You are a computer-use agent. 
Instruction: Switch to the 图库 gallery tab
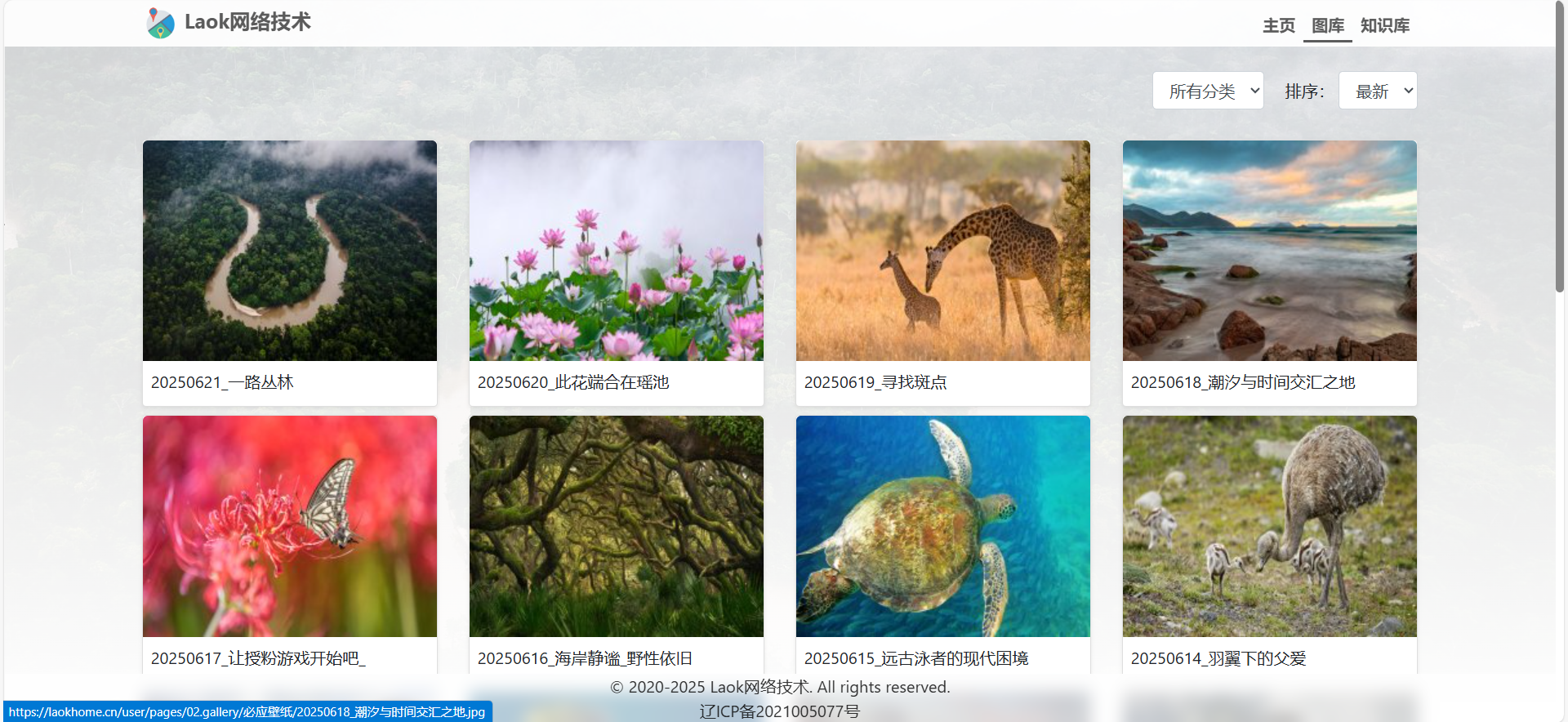(1327, 25)
